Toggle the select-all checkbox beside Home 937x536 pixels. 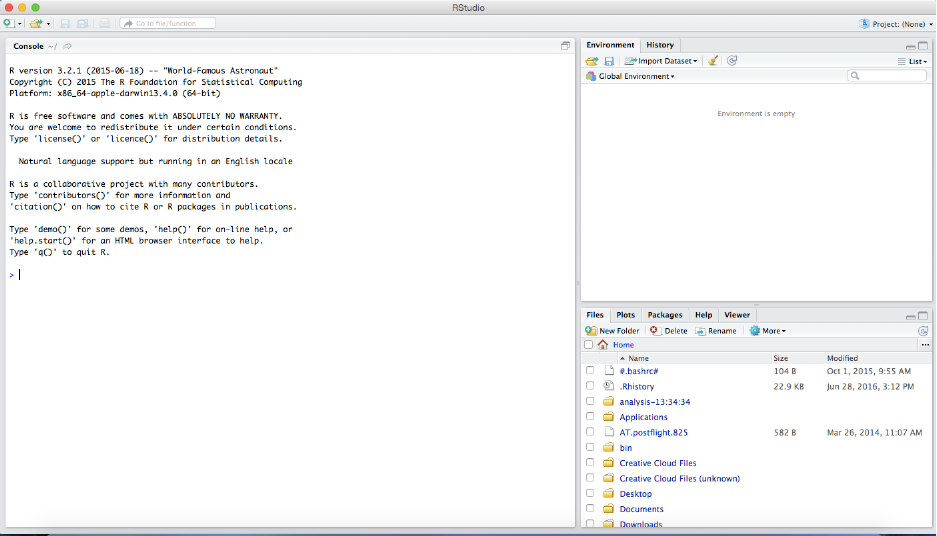(x=589, y=345)
